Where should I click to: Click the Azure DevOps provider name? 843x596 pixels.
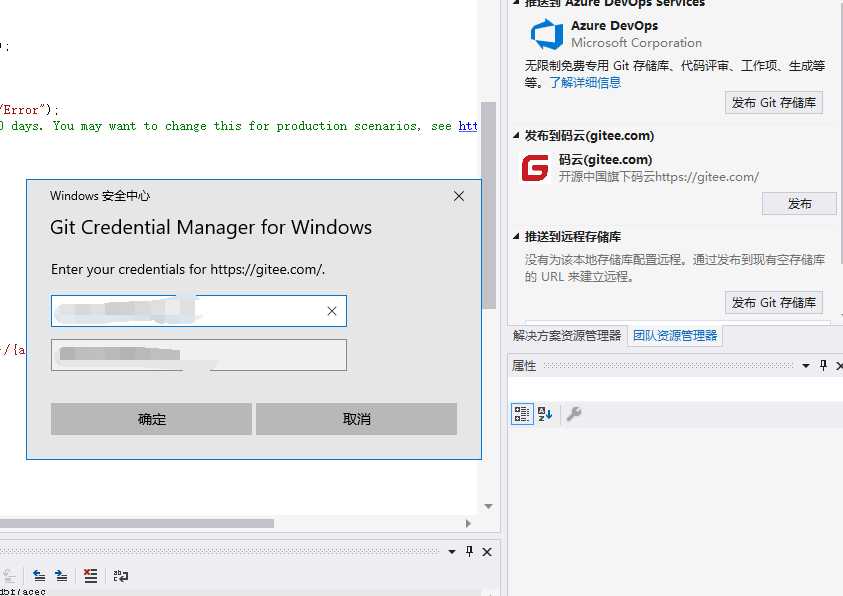click(614, 25)
